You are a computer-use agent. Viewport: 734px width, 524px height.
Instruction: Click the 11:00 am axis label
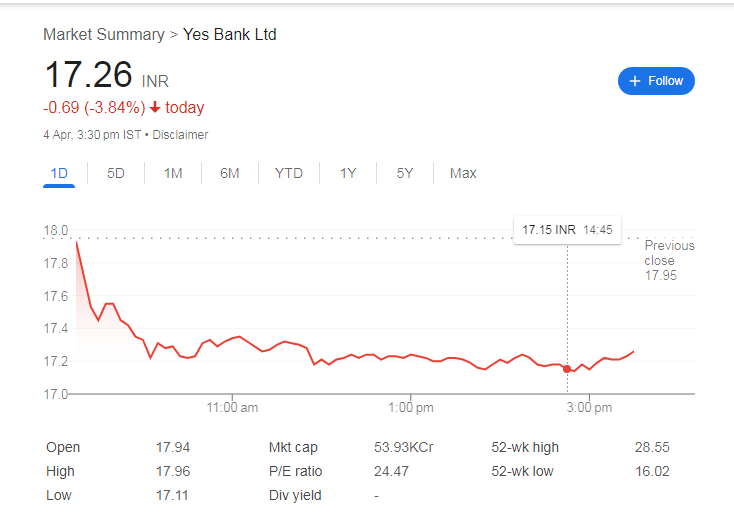coord(232,407)
